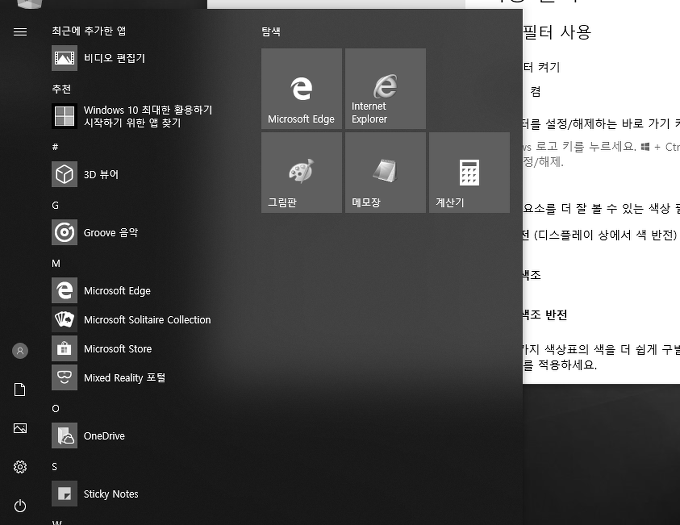Image resolution: width=680 pixels, height=525 pixels.
Task: Select the M letter group header
Action: (x=56, y=263)
